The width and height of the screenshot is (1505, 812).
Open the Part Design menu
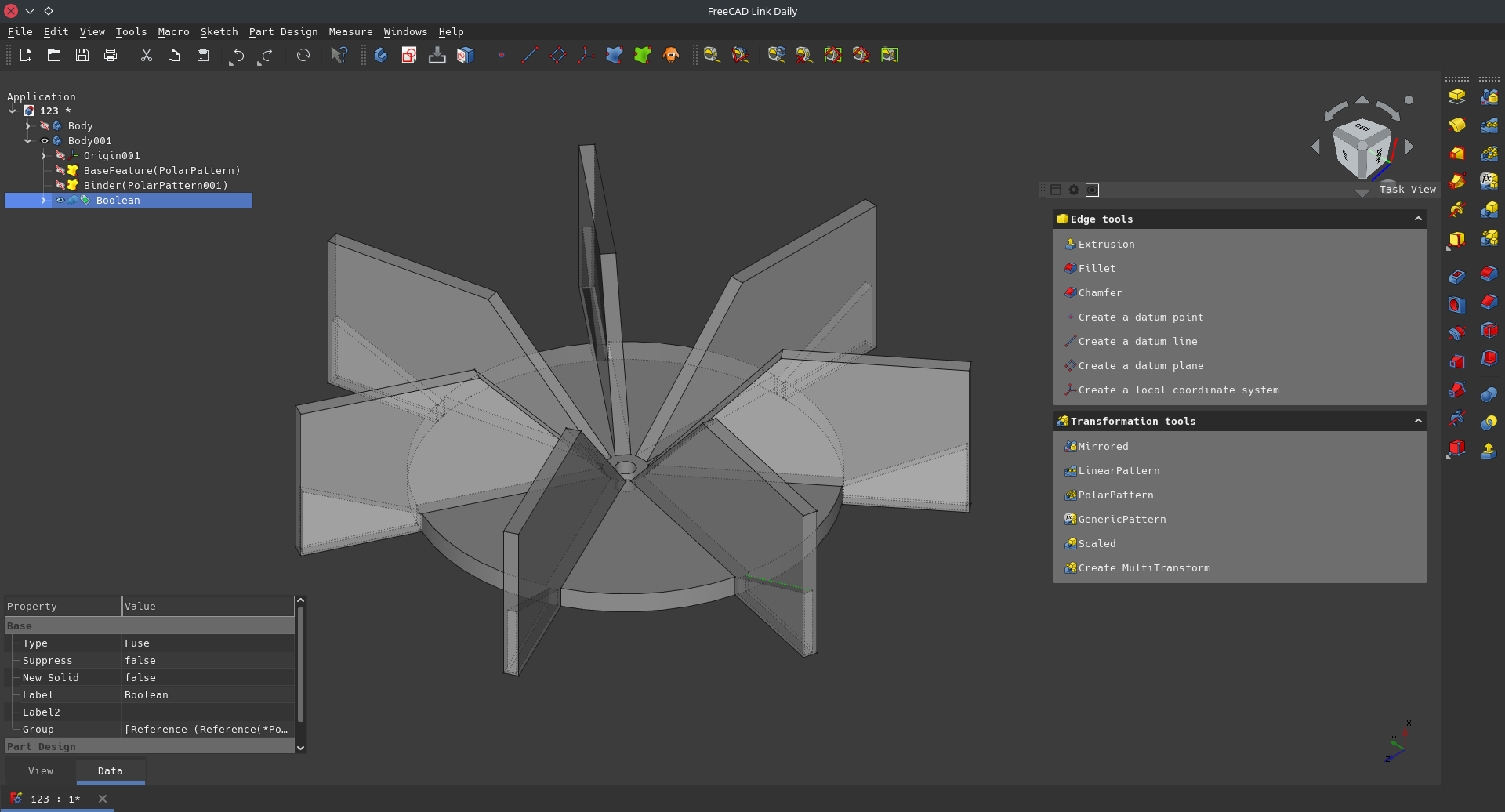click(x=283, y=32)
